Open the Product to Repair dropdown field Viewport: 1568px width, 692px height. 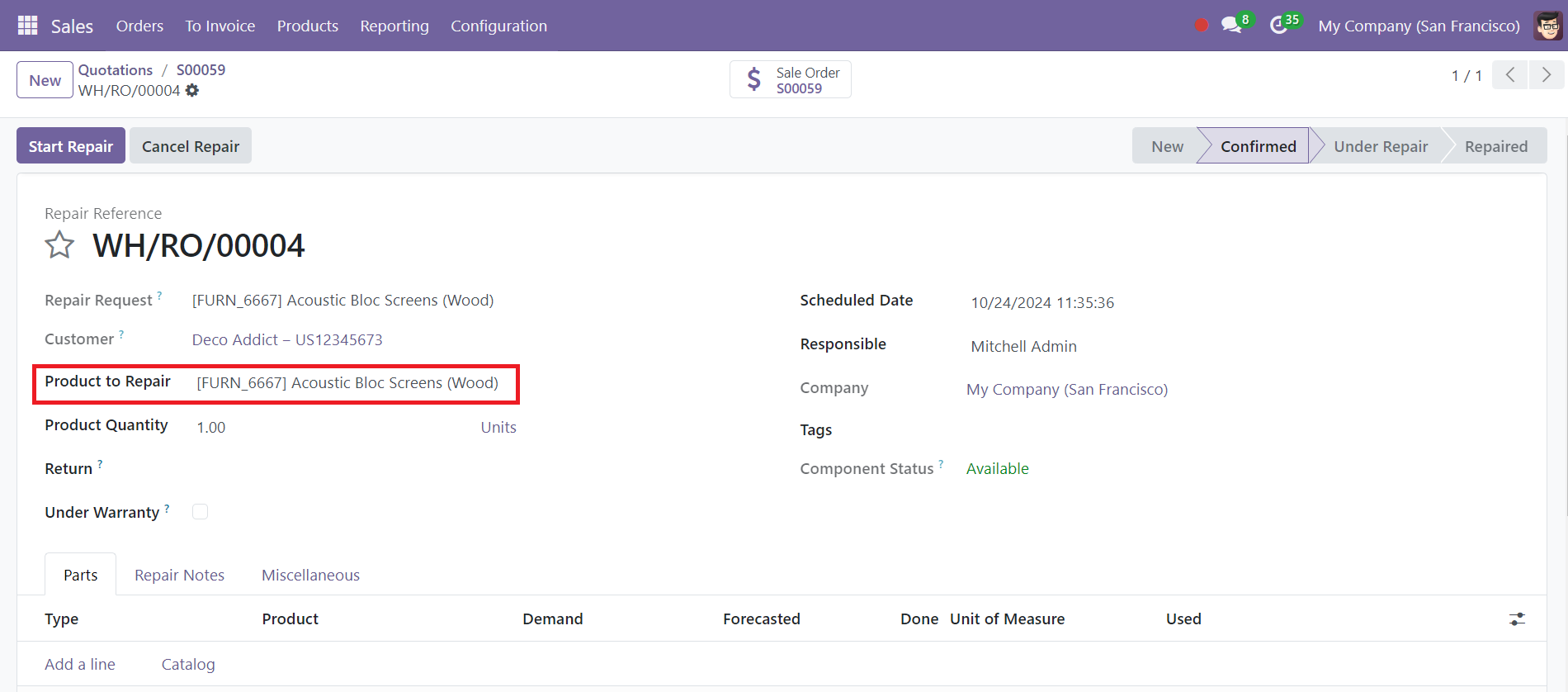pyautogui.click(x=347, y=382)
